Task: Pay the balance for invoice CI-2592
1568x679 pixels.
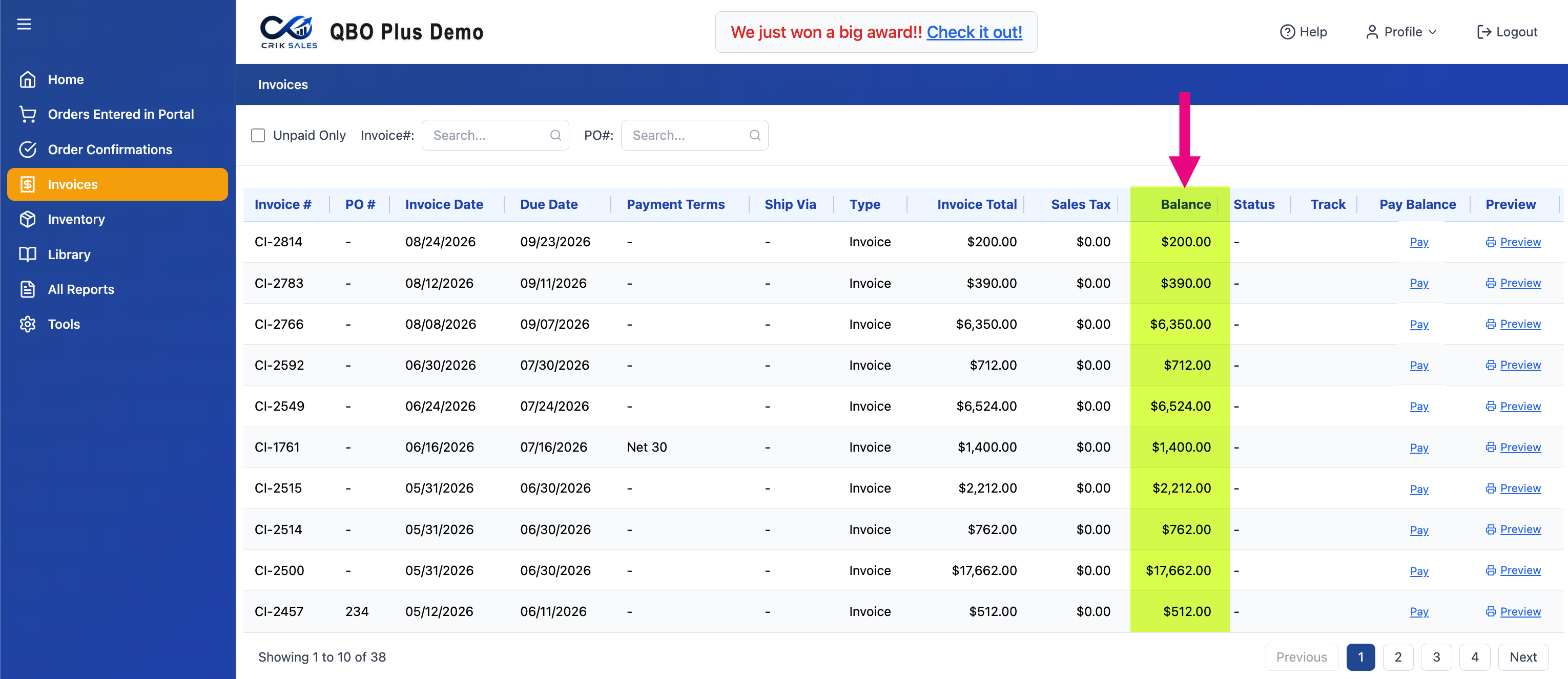Action: pos(1419,365)
